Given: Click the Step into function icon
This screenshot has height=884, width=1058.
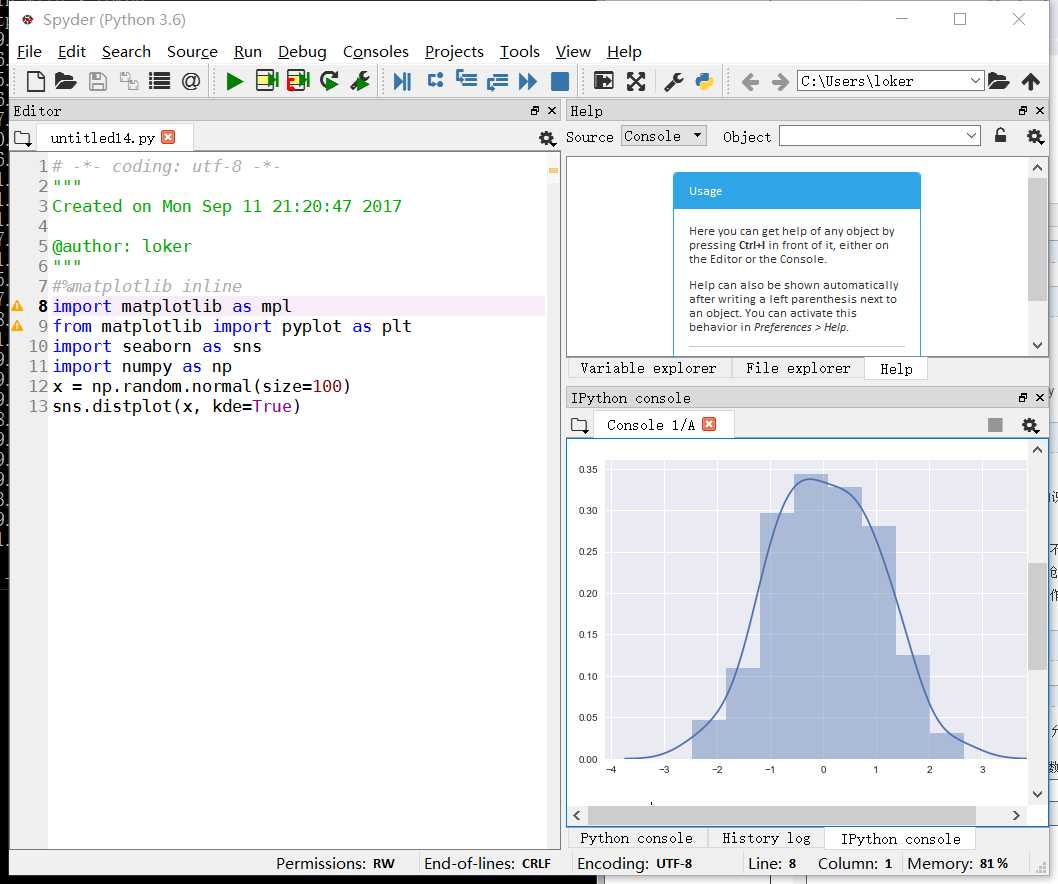Looking at the screenshot, I should point(466,80).
